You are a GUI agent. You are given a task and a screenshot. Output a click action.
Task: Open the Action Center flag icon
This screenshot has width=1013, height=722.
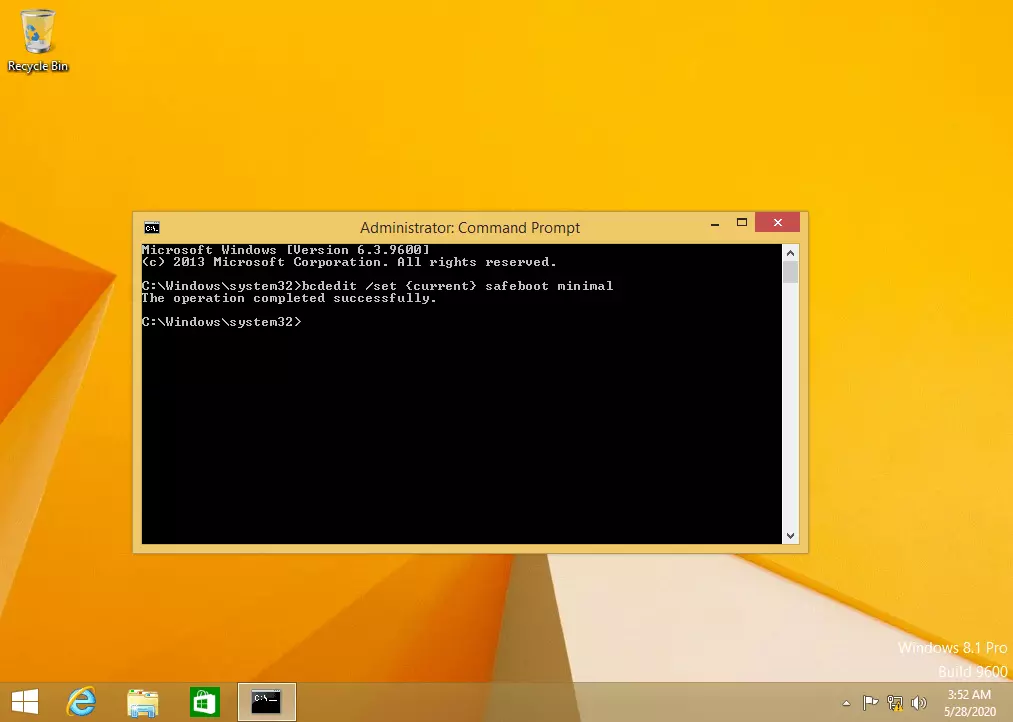pyautogui.click(x=870, y=703)
